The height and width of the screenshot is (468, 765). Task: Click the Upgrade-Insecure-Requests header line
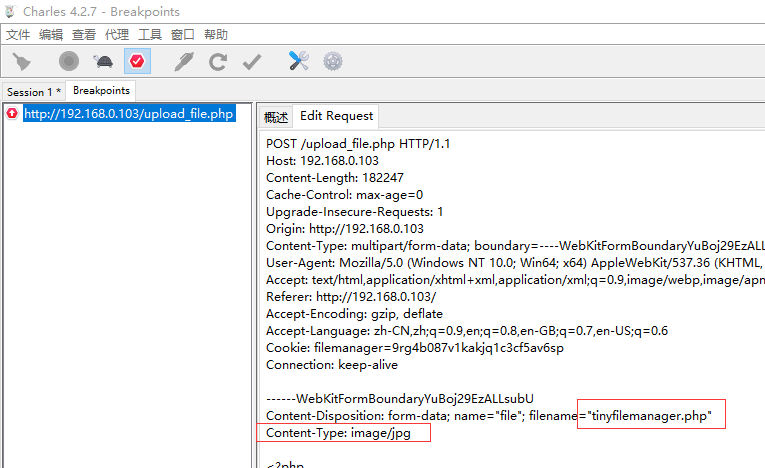(355, 212)
